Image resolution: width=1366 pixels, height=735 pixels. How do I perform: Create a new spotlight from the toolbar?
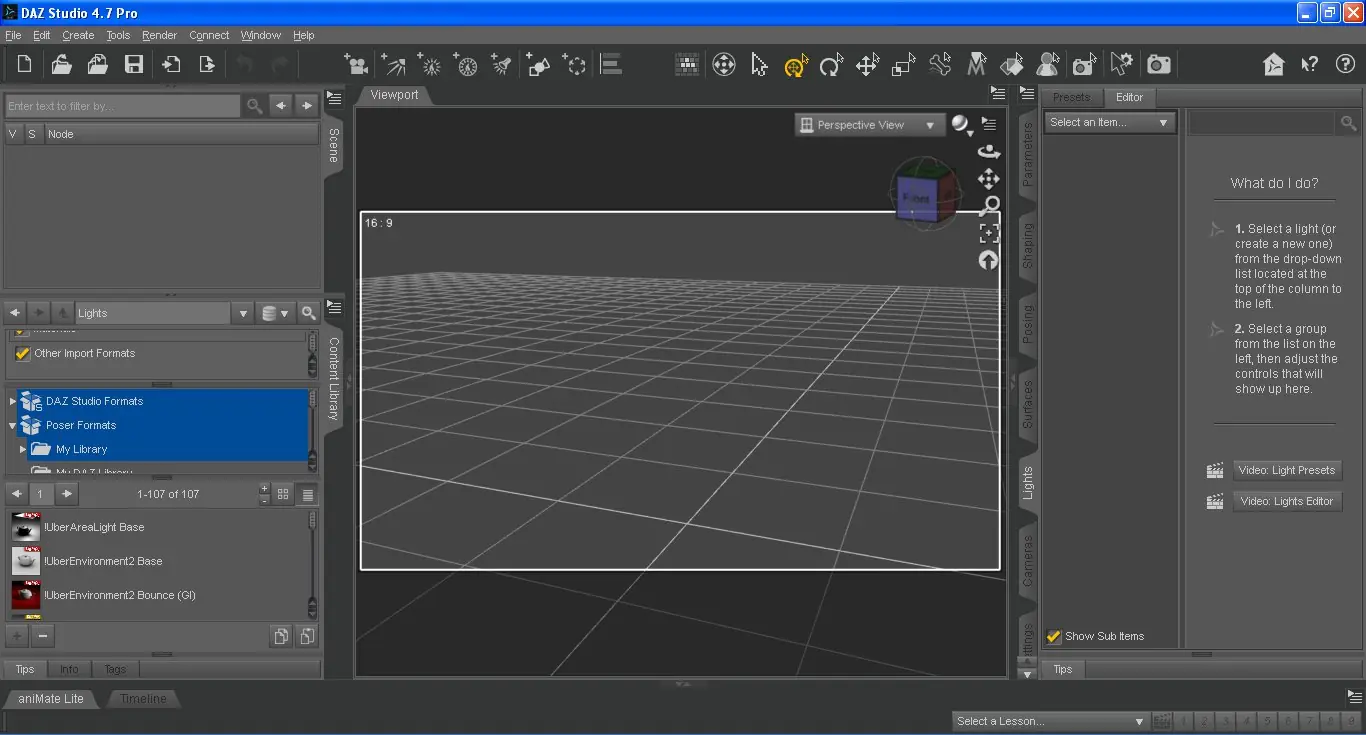(x=501, y=63)
